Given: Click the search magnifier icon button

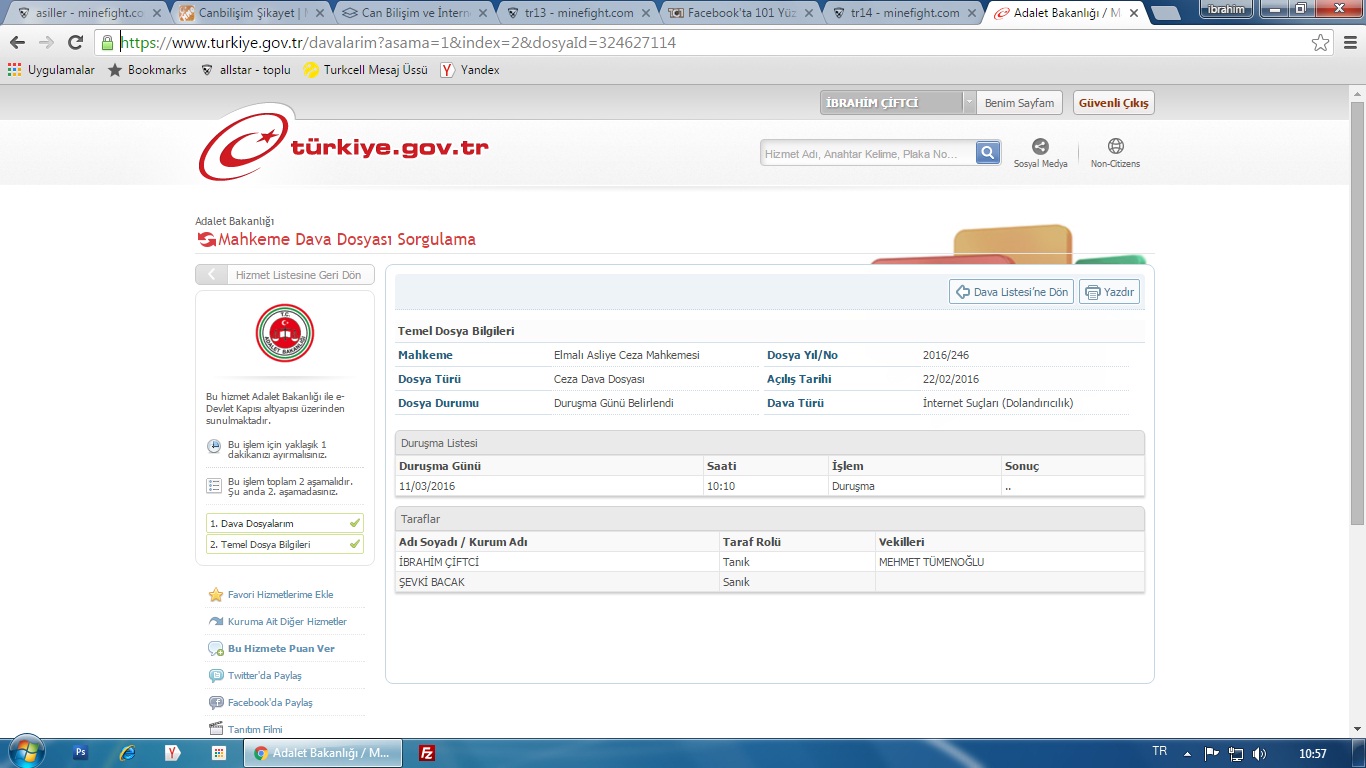Looking at the screenshot, I should point(988,153).
